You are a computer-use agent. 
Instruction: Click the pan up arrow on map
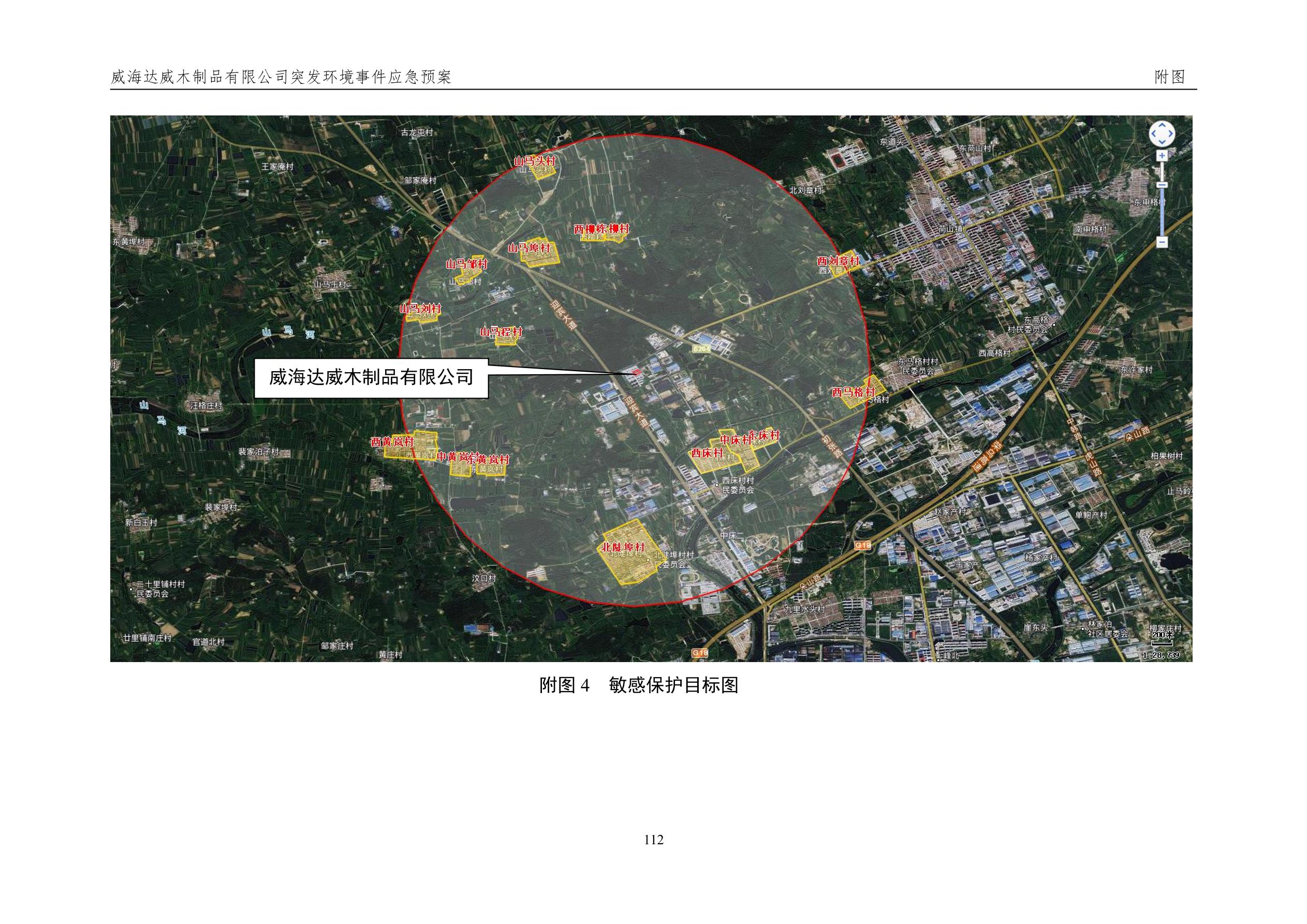tap(1162, 126)
